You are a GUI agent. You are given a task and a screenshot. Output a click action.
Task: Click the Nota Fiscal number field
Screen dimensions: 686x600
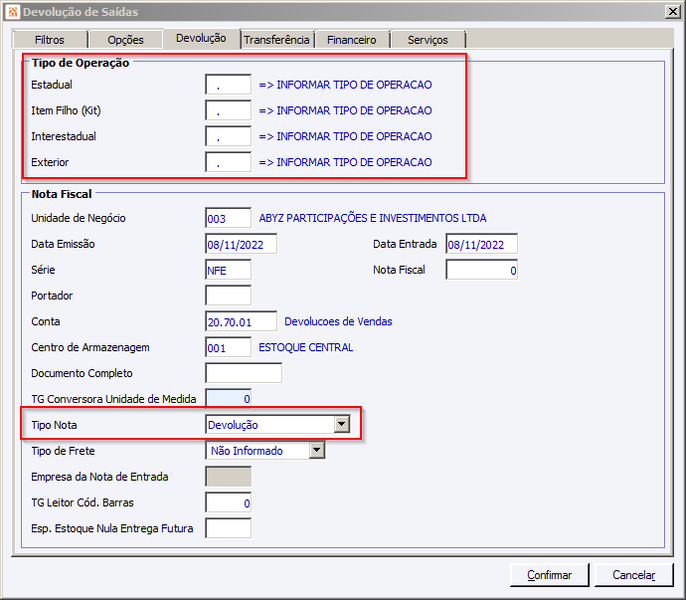click(x=482, y=270)
